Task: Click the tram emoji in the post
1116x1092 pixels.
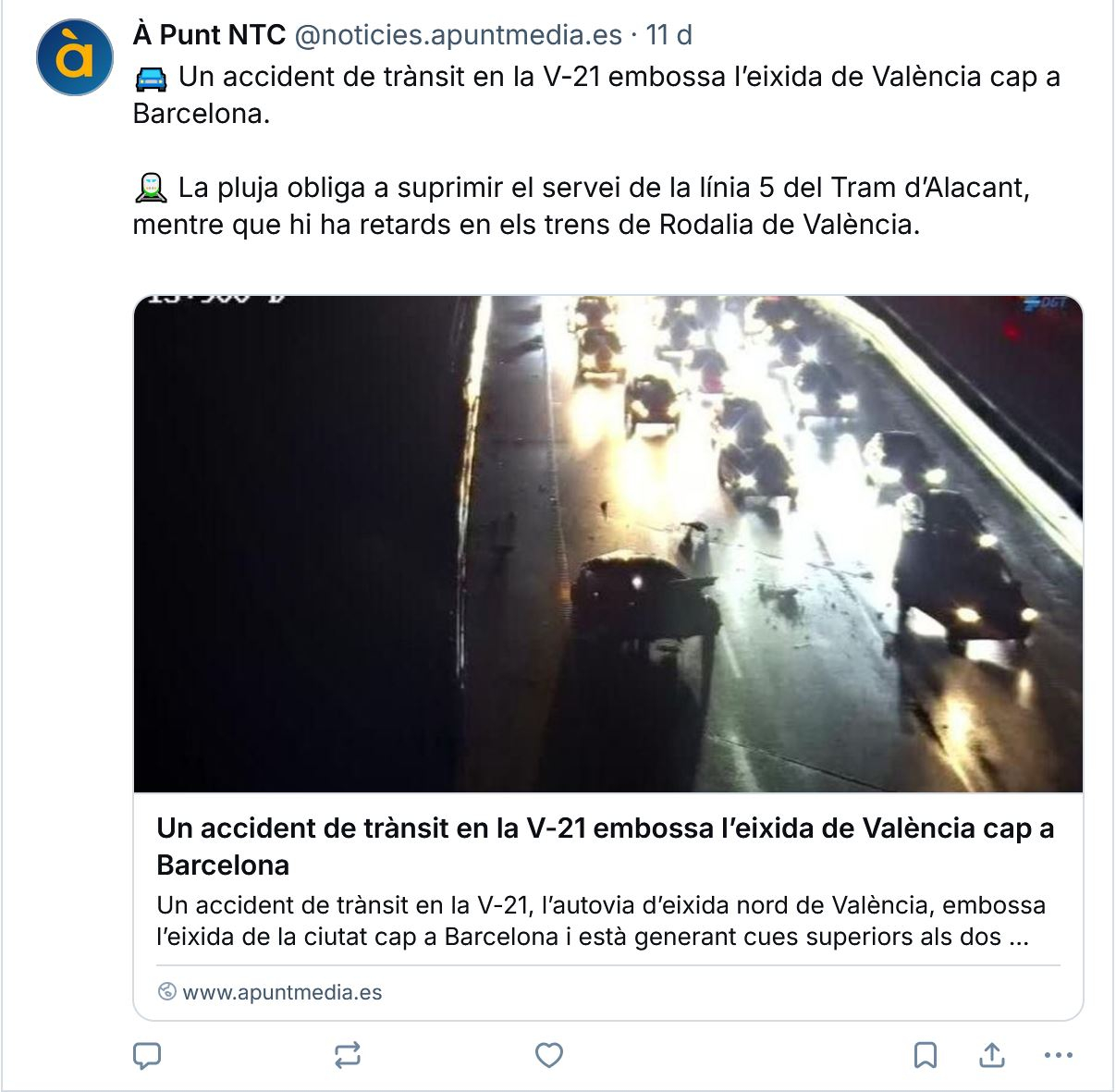Action: (151, 190)
